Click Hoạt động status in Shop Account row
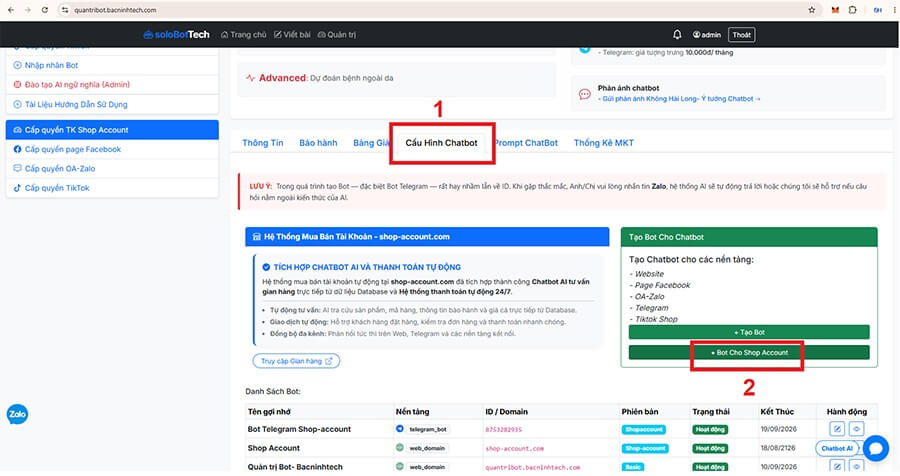The image size is (900, 476). pyautogui.click(x=710, y=448)
